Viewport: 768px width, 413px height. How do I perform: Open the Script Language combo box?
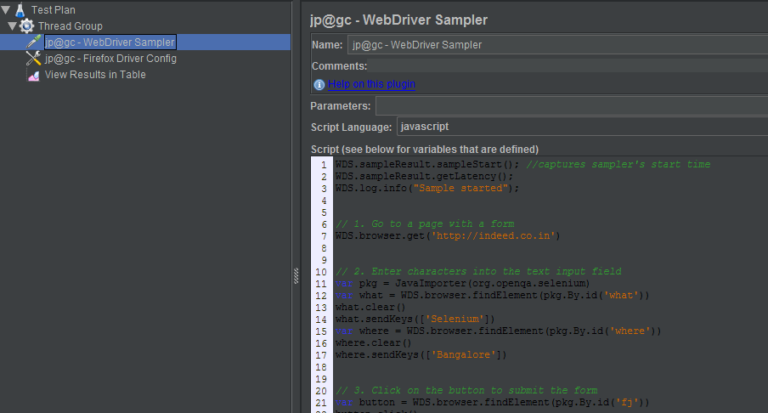pyautogui.click(x=582, y=126)
